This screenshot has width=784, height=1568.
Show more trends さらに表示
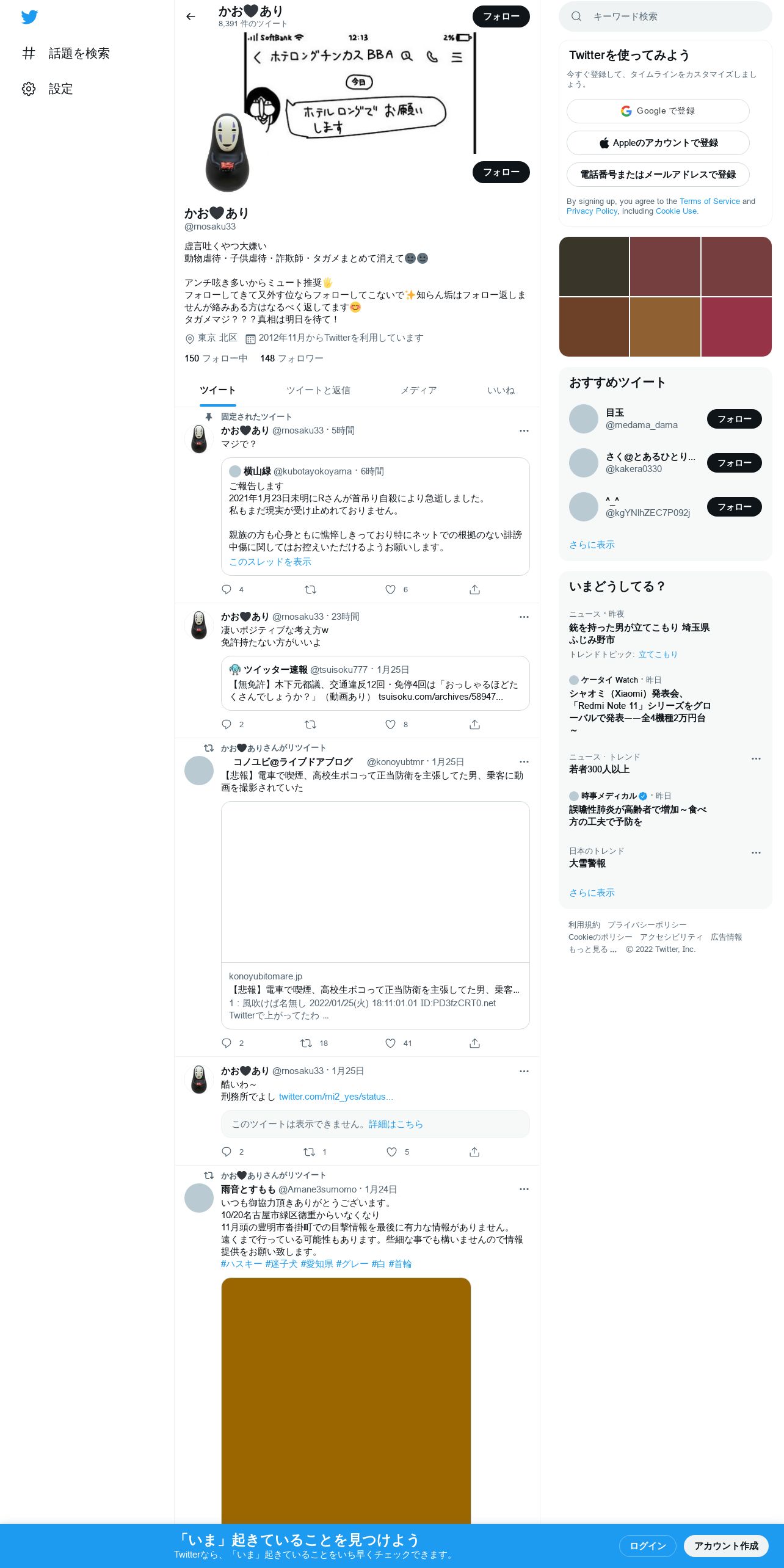[592, 893]
